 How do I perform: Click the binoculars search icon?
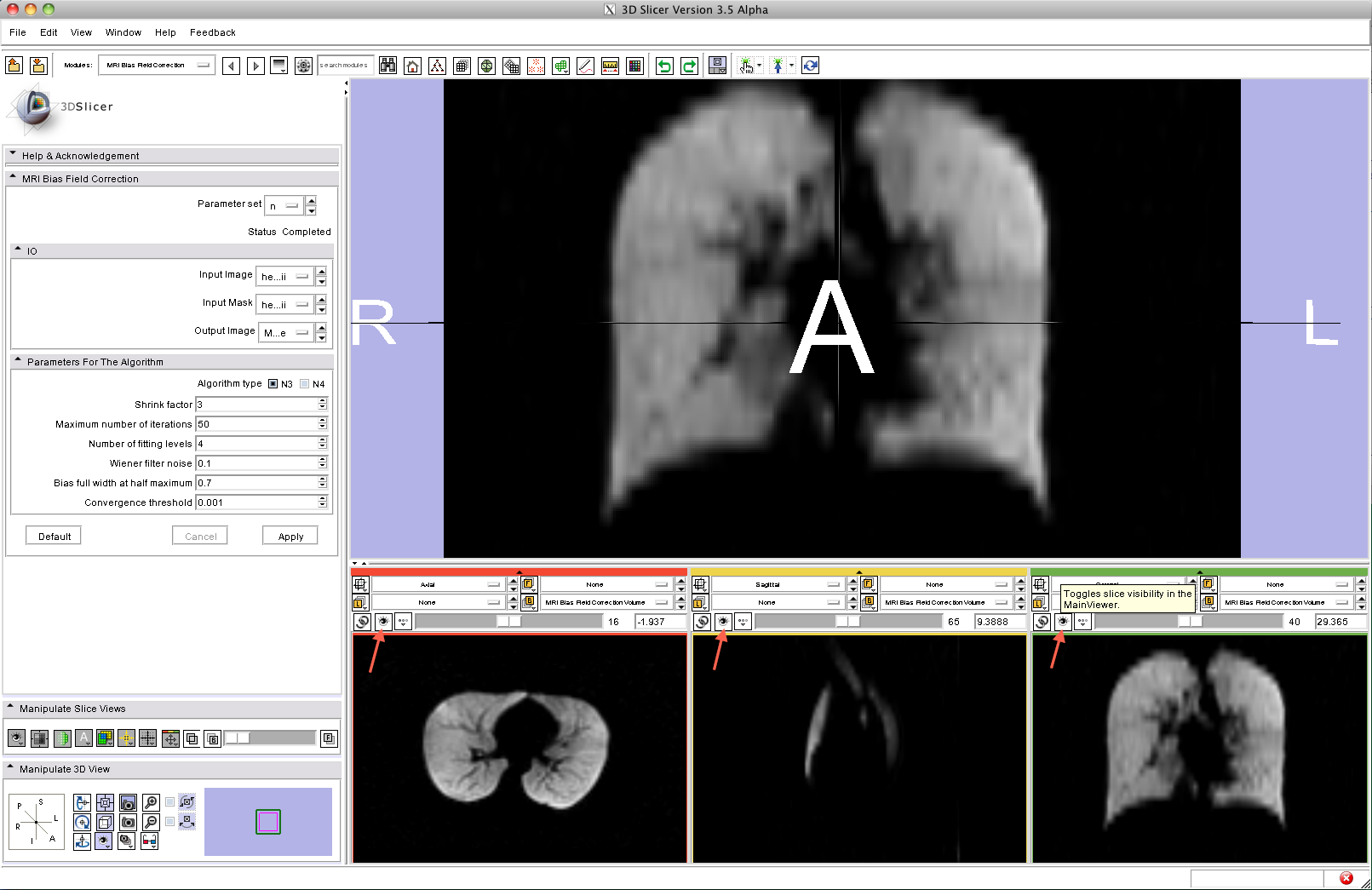pyautogui.click(x=387, y=66)
